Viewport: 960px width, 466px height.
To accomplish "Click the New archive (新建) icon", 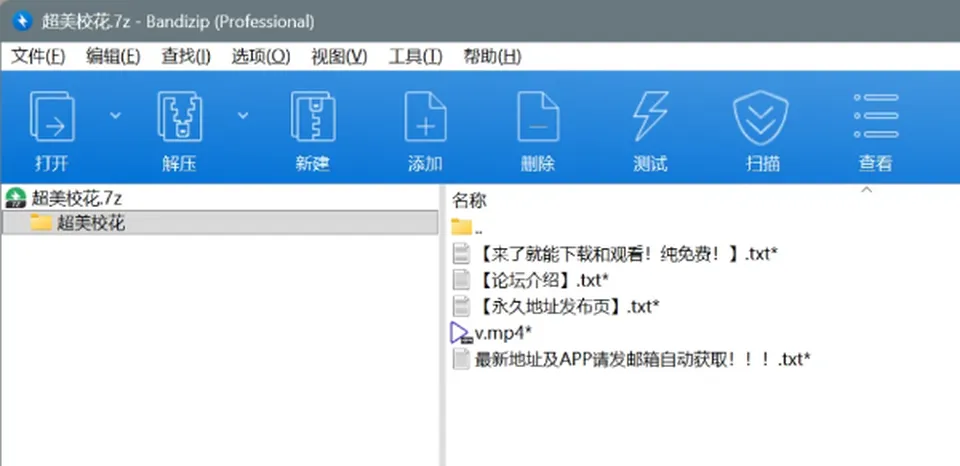I will pos(313,116).
